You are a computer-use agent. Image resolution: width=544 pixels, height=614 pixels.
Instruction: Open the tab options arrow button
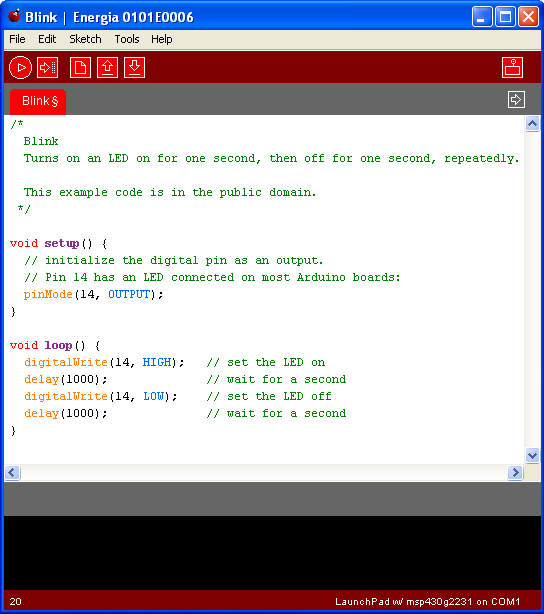pos(516,99)
